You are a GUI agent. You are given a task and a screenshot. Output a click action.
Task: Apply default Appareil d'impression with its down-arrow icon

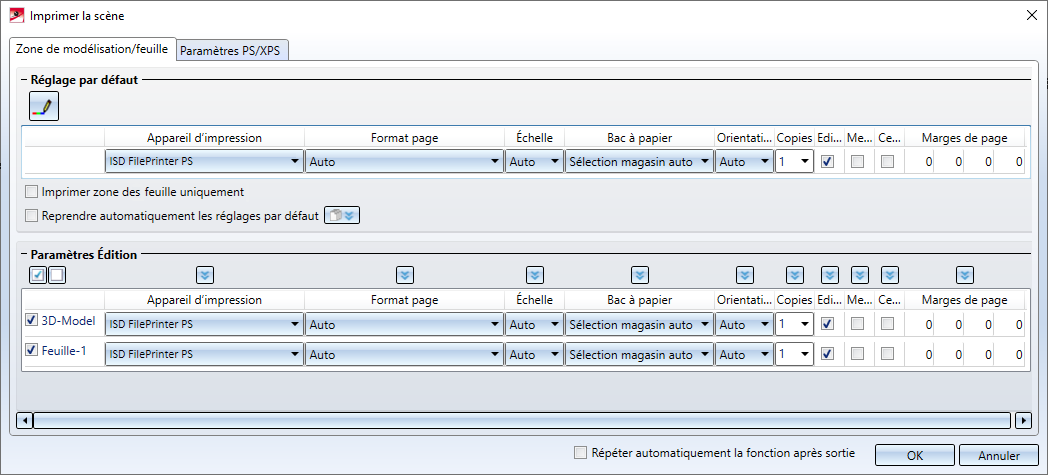[204, 275]
